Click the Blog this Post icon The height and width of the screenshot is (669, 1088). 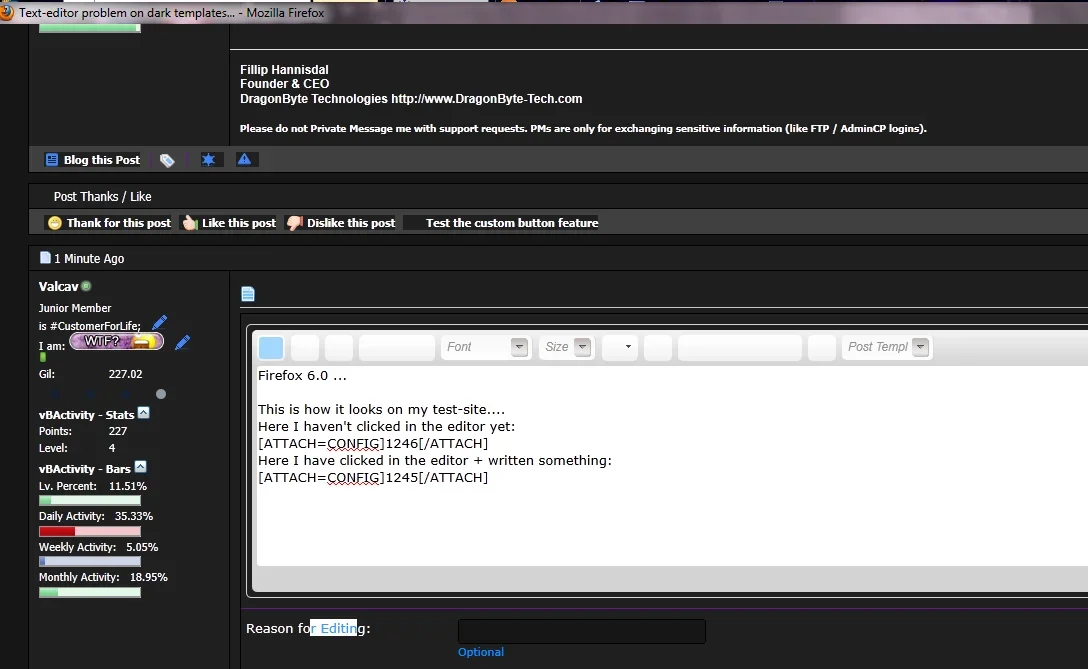click(52, 160)
